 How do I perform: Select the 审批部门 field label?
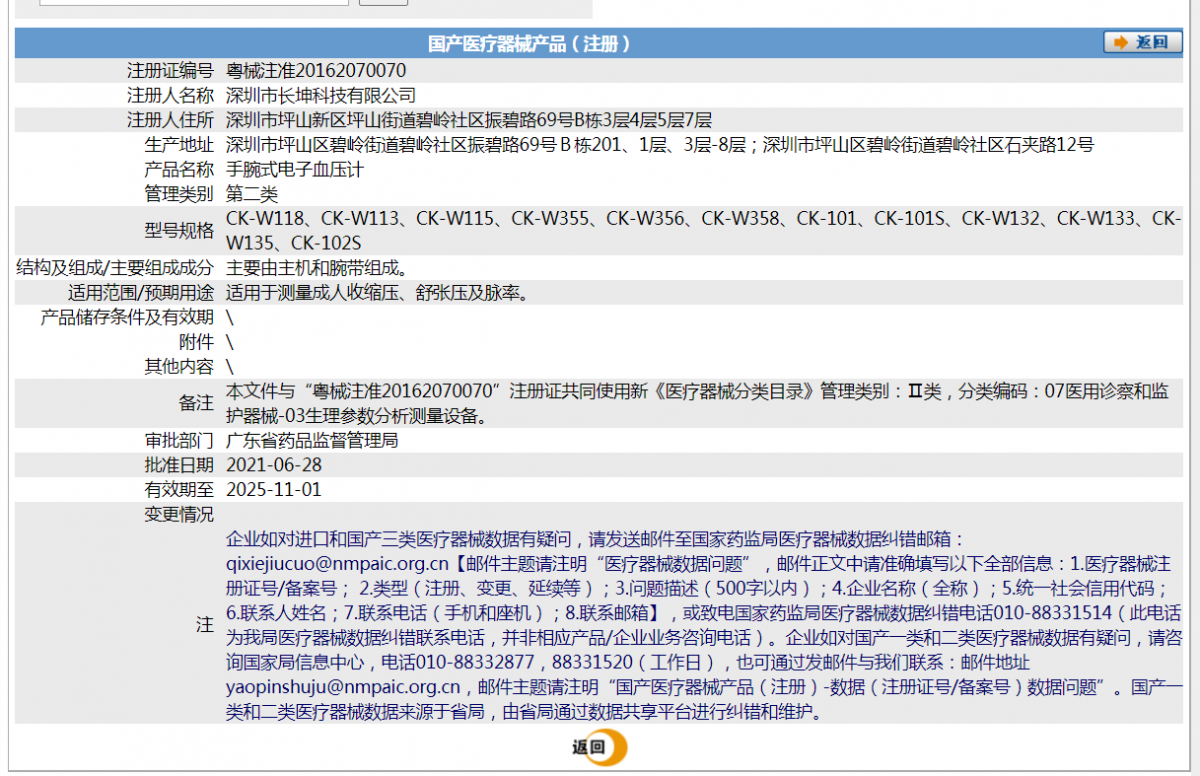pyautogui.click(x=179, y=440)
